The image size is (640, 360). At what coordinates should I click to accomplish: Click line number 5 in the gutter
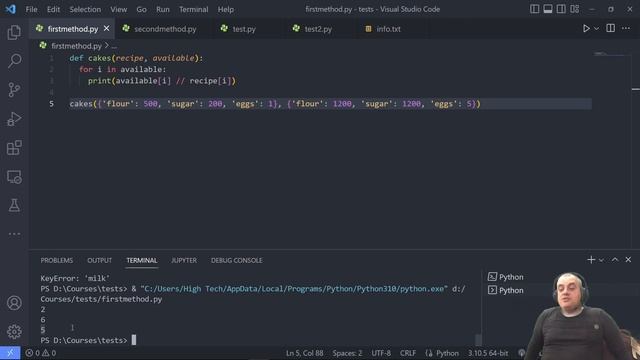(51, 104)
